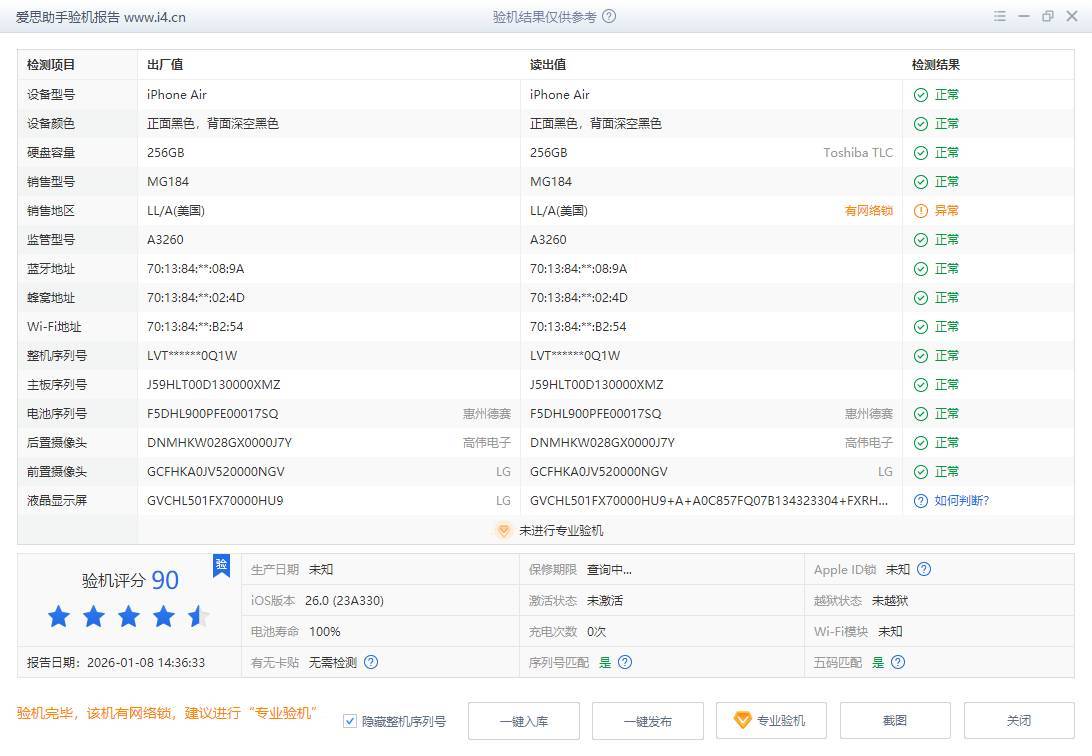The width and height of the screenshot is (1092, 756).
Task: Start 专业验机 professional inspection
Action: [x=770, y=721]
